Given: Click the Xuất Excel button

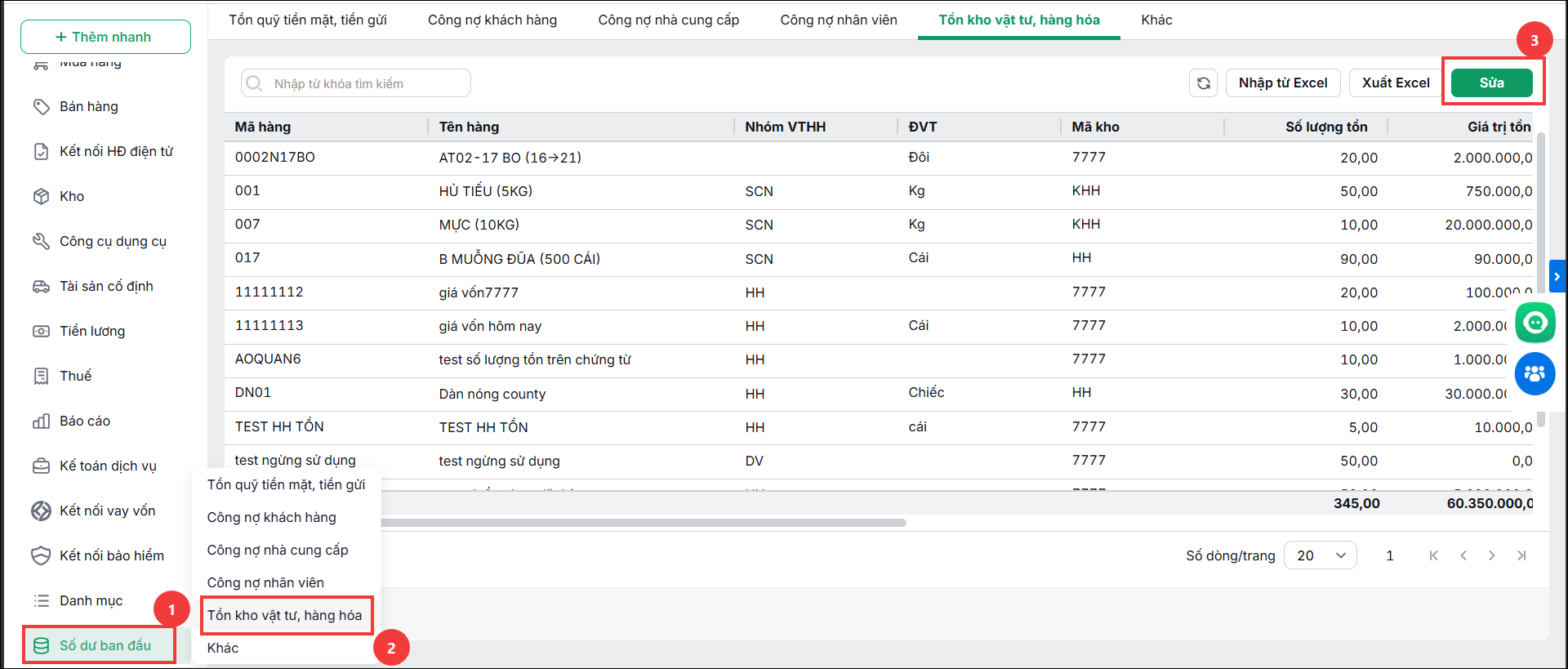Looking at the screenshot, I should [x=1396, y=83].
